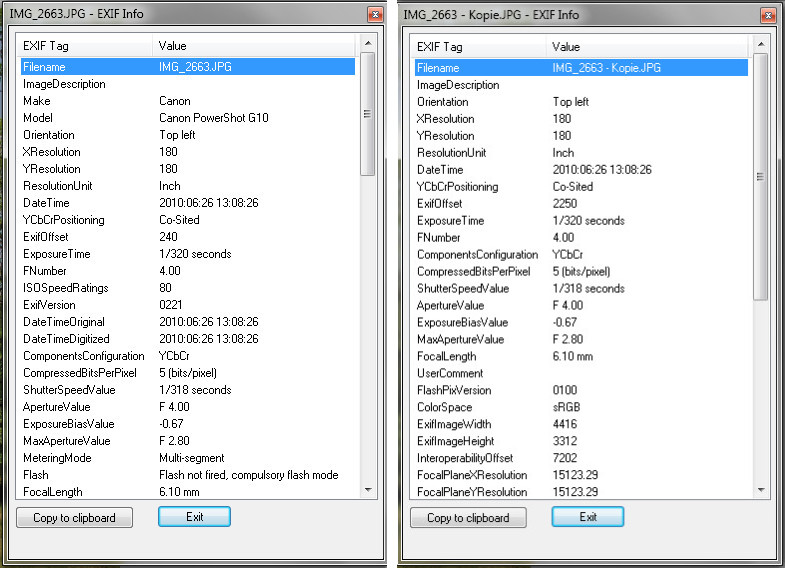Select ImageDescription row in Kopie.JPG window
The height and width of the screenshot is (568, 785).
(x=581, y=85)
